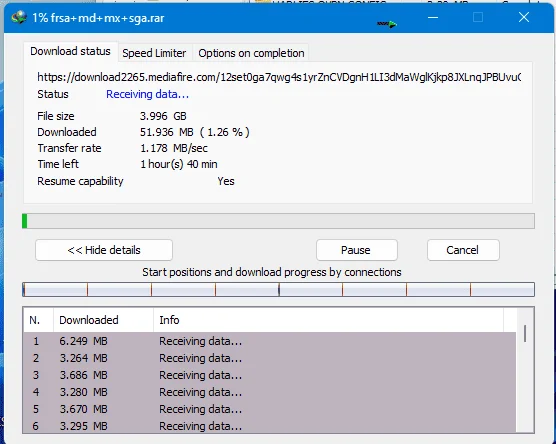Click the connections list scrollbar thumb
Viewport: 556px width, 444px height.
(525, 334)
